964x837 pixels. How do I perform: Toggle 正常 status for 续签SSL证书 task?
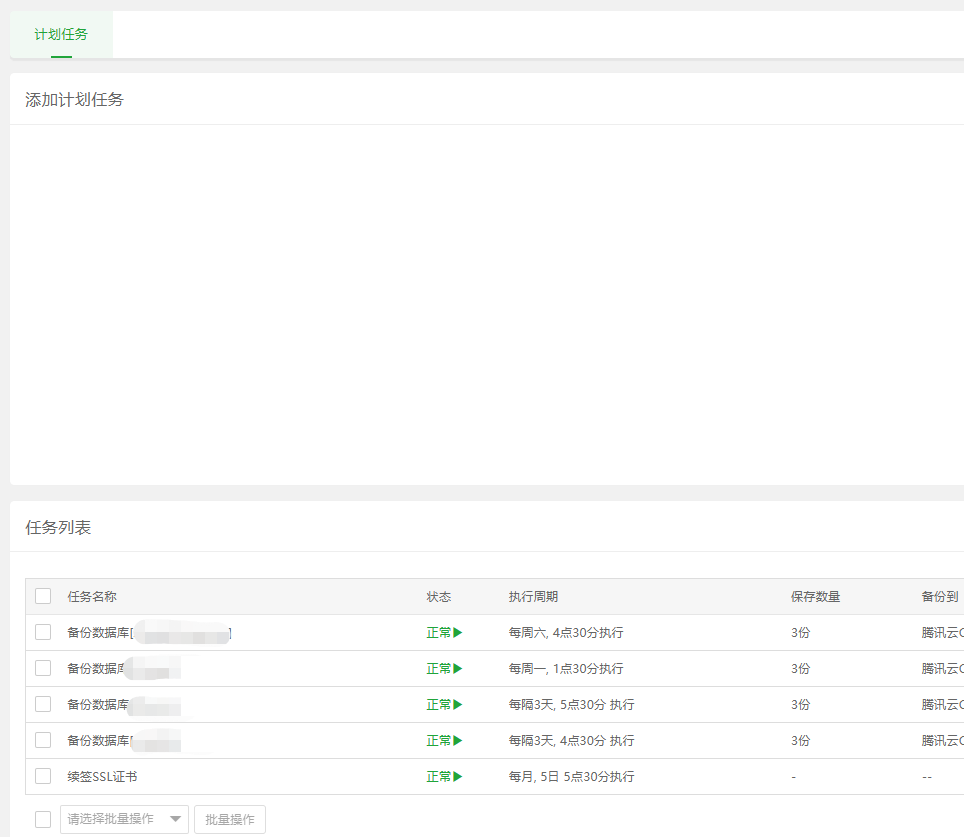pyautogui.click(x=444, y=777)
